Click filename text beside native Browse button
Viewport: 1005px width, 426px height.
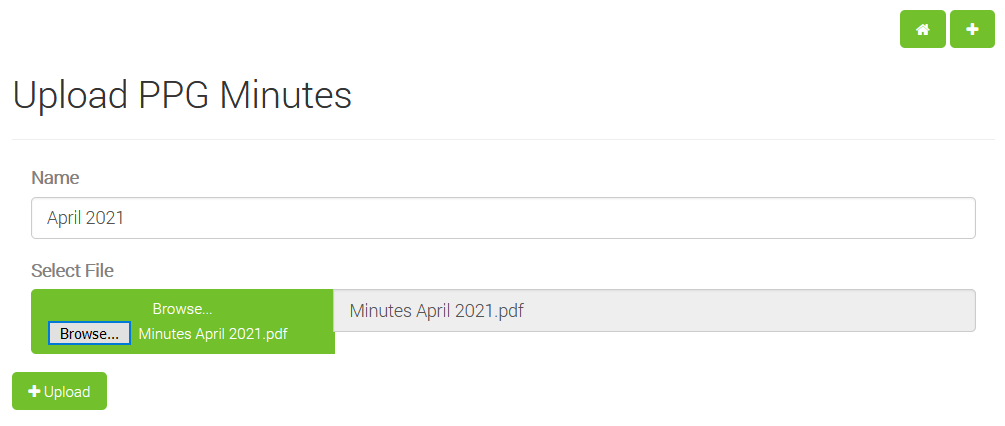pos(213,334)
